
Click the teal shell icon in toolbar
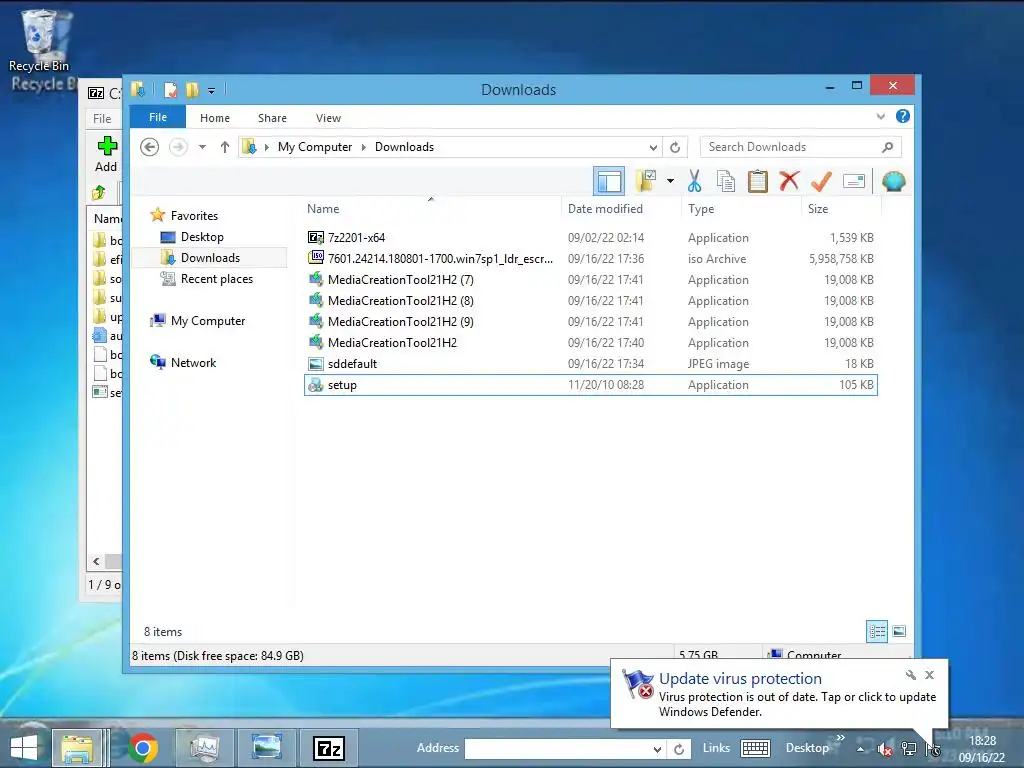tap(893, 181)
